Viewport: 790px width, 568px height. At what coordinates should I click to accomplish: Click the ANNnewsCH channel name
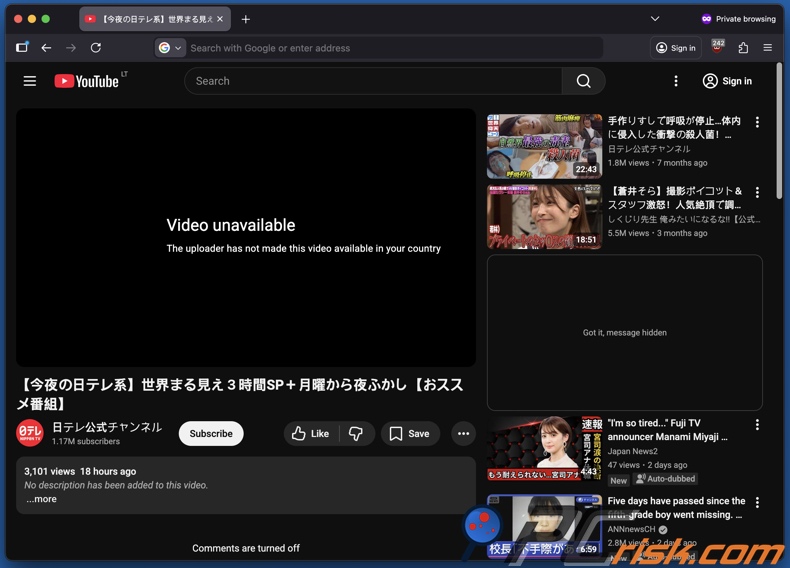[631, 529]
